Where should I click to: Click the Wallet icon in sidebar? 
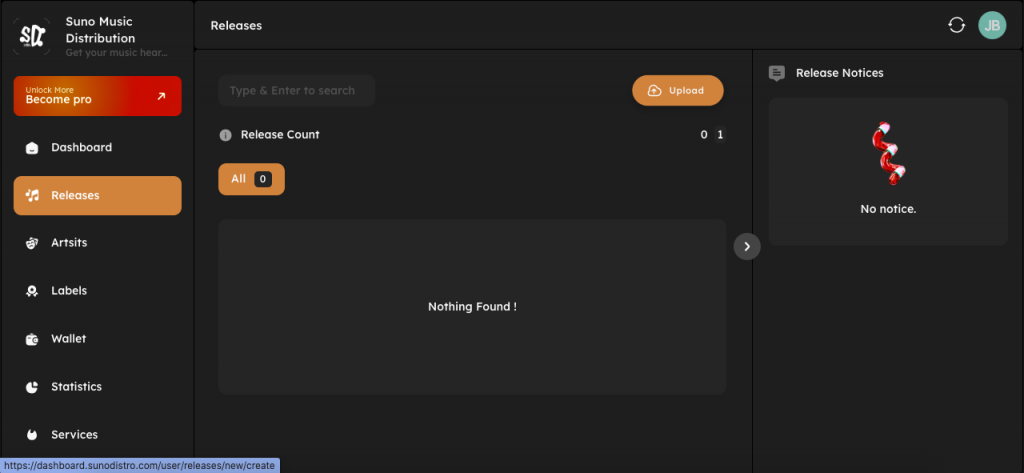(32, 339)
